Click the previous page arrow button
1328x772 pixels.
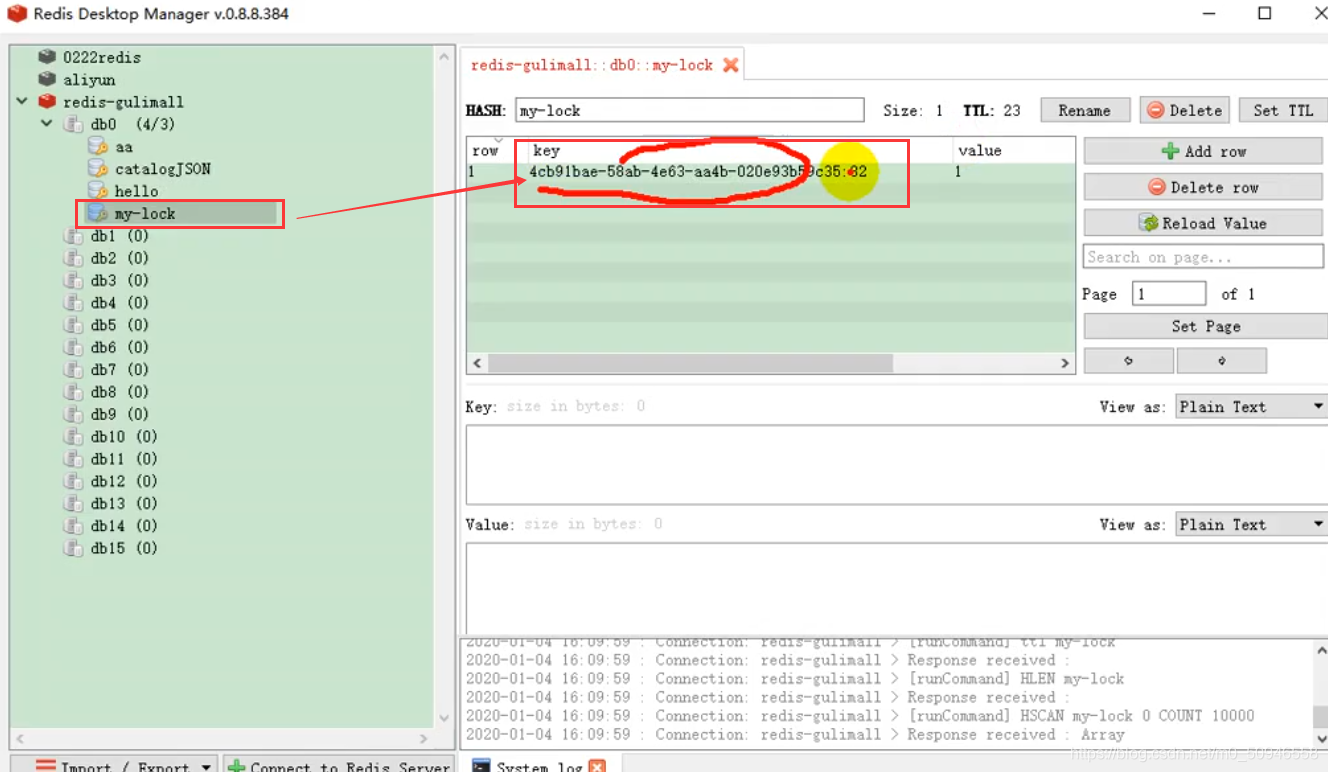(1128, 361)
